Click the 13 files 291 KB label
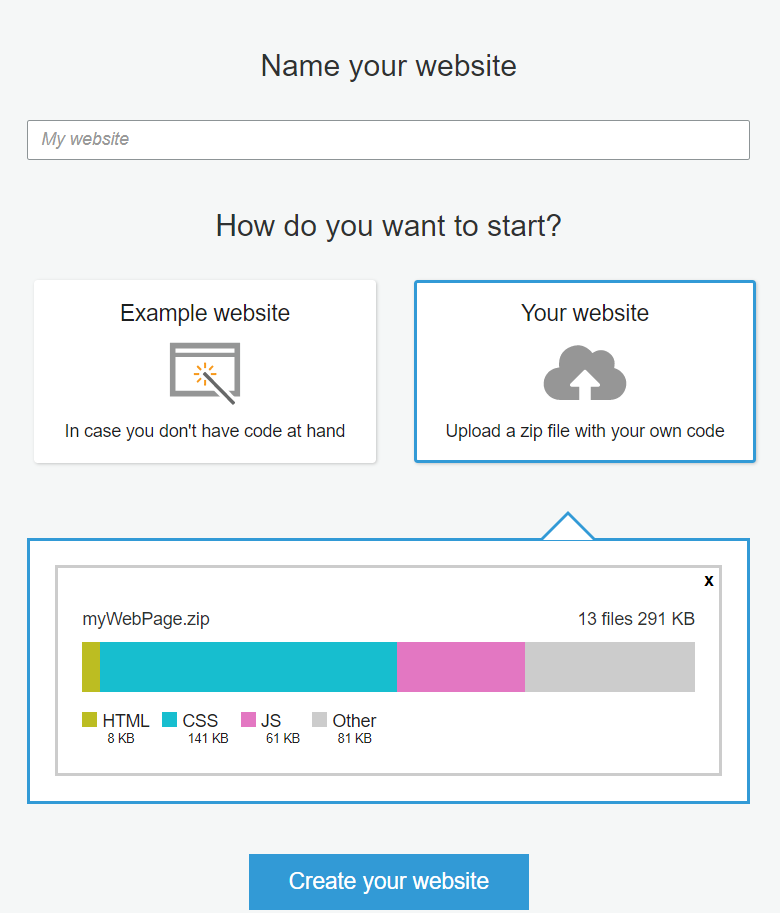 pyautogui.click(x=636, y=619)
